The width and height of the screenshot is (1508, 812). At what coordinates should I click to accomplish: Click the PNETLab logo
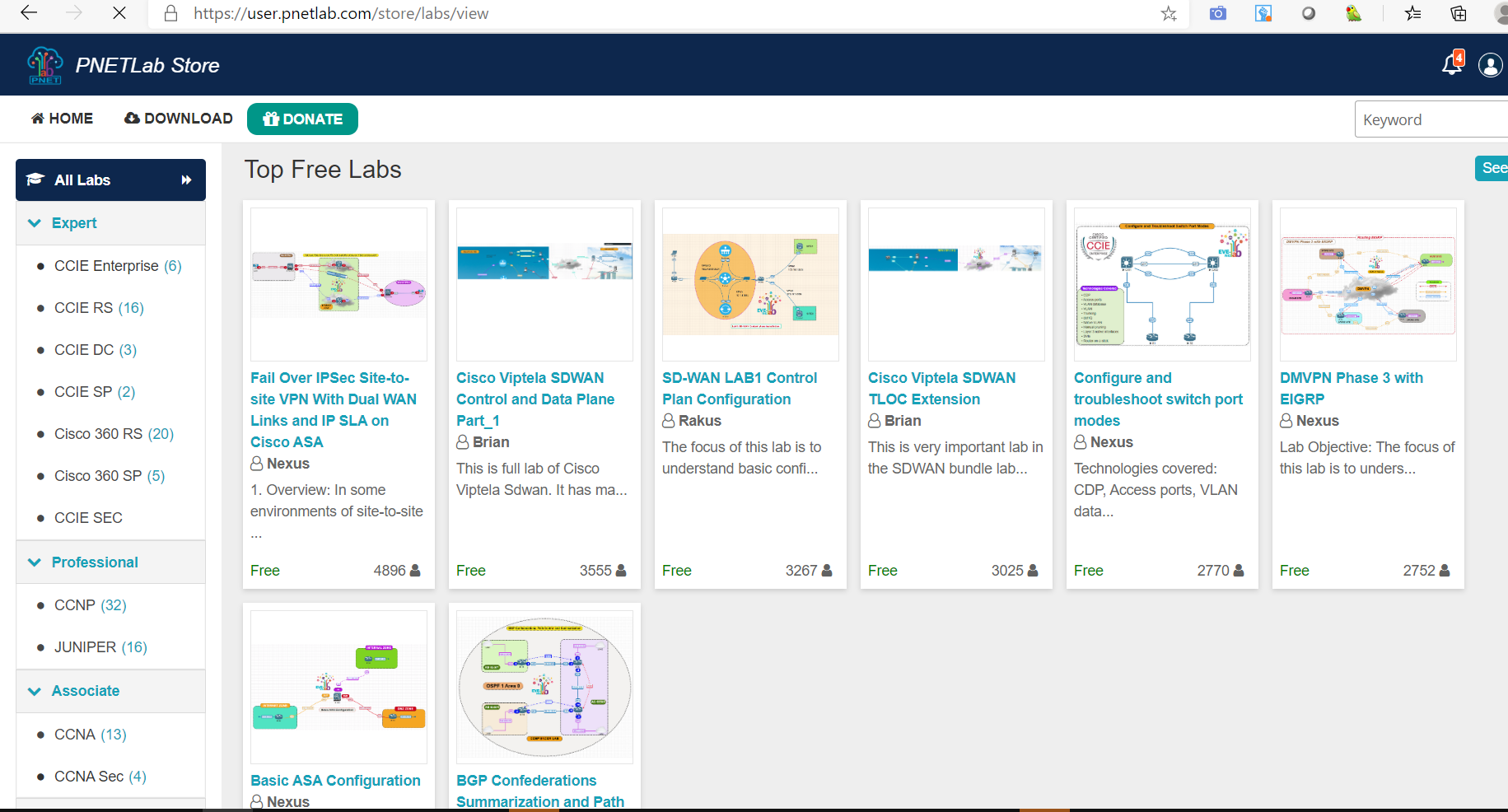coord(44,65)
